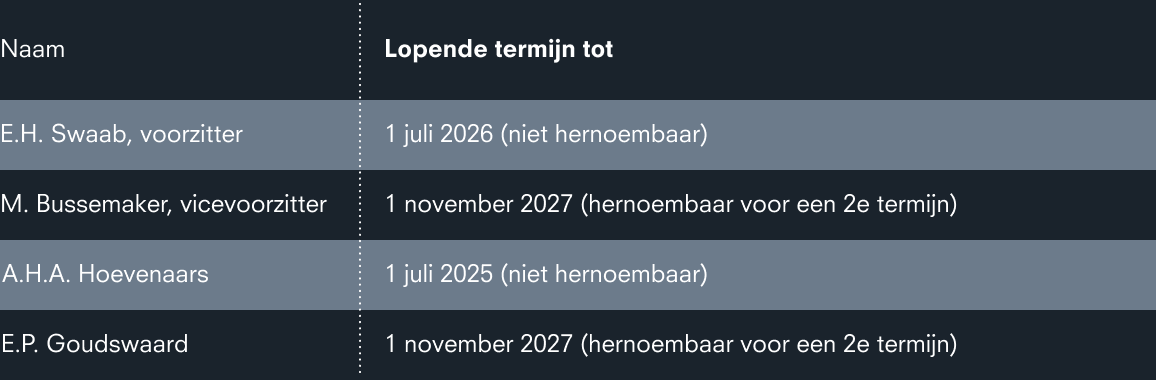The width and height of the screenshot is (1156, 380).
Task: Select the A.H.A. Hoevenaars name cell
Action: pos(105,274)
